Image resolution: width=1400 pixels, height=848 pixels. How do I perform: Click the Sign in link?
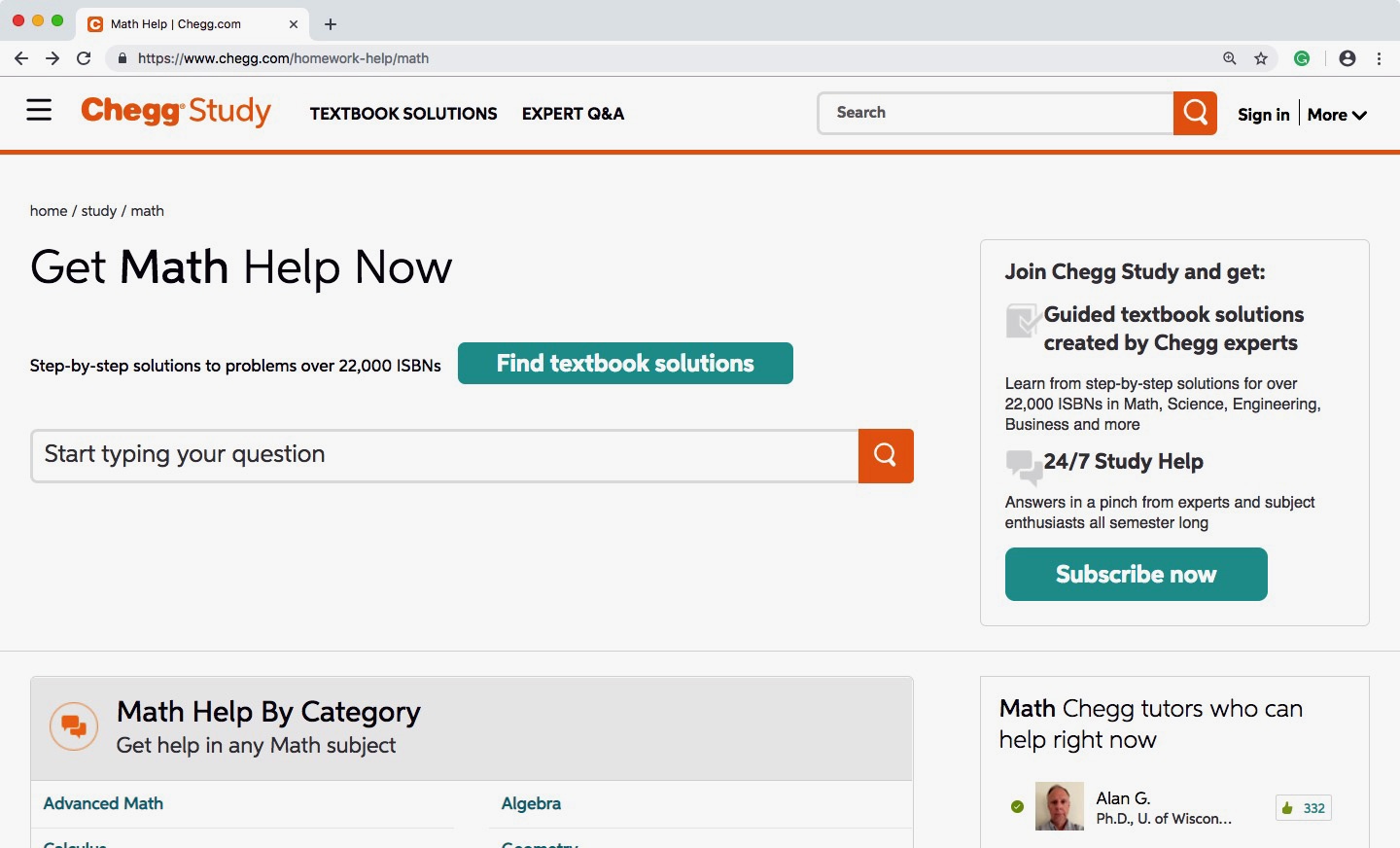pyautogui.click(x=1264, y=115)
